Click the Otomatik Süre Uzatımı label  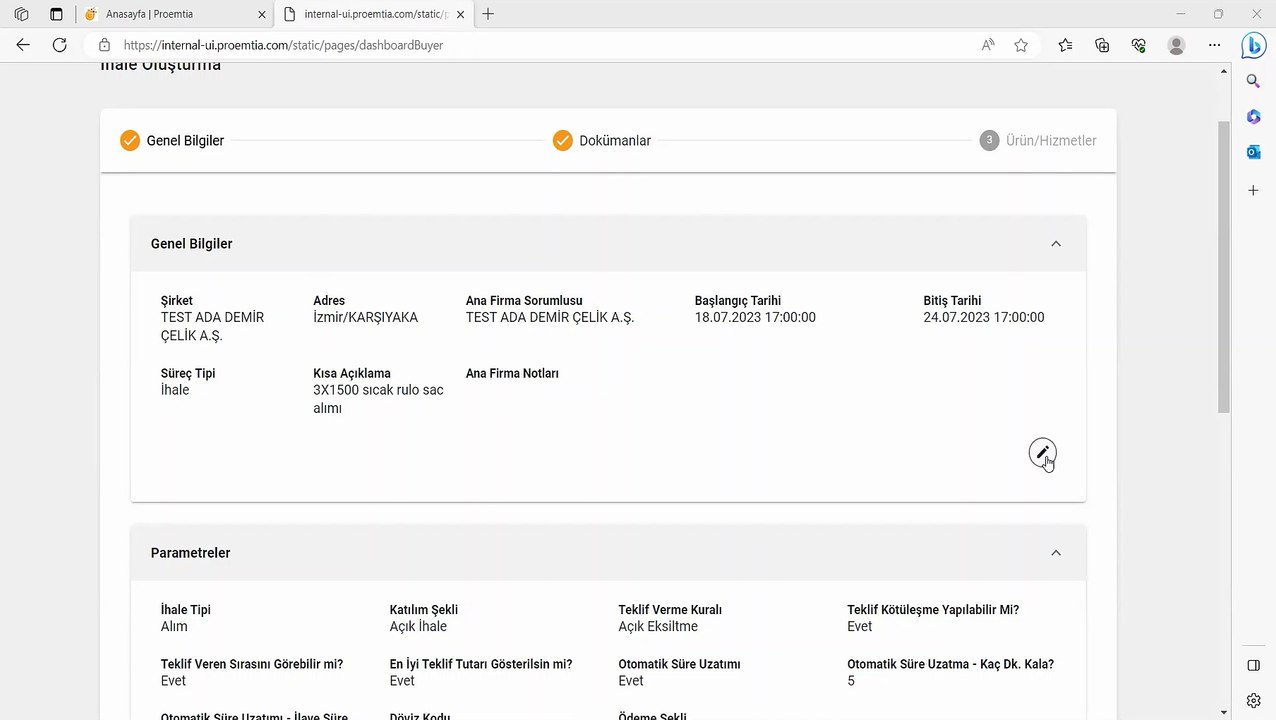[x=679, y=663]
